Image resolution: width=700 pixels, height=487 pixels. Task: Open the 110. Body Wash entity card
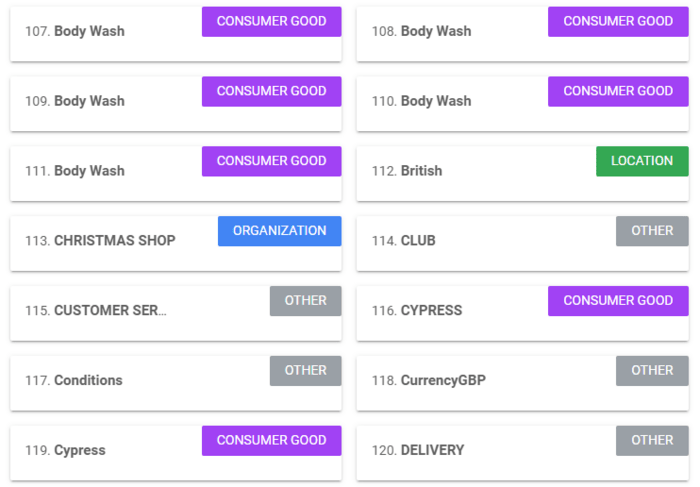tap(522, 104)
